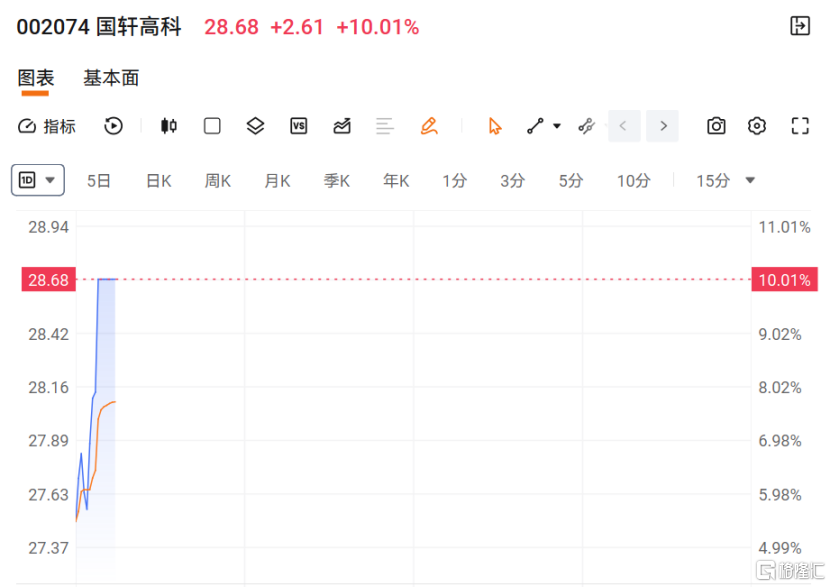Select the 月K period
Viewport: 831px width, 587px height.
pos(277,181)
